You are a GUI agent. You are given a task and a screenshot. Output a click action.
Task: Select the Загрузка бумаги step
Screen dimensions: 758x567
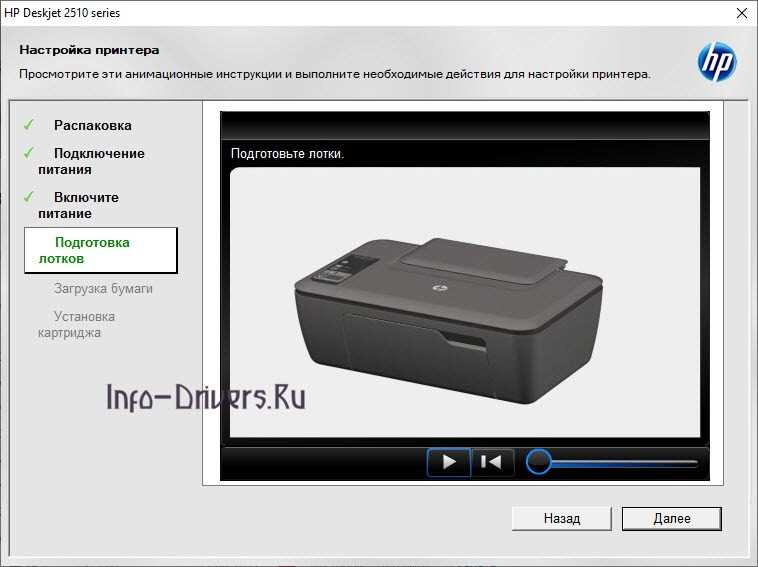[x=103, y=289]
